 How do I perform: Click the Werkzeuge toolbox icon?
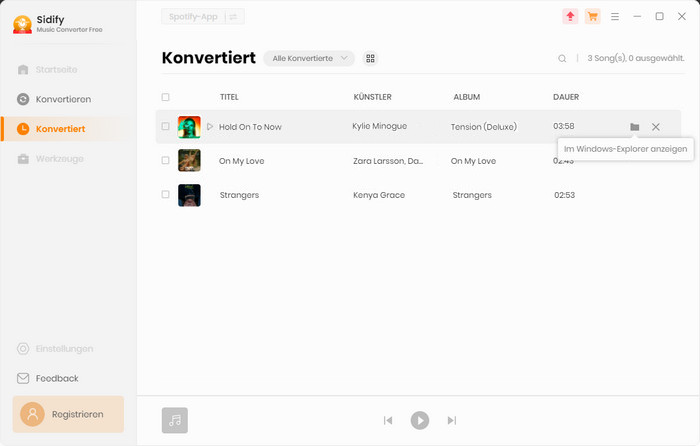pyautogui.click(x=23, y=159)
